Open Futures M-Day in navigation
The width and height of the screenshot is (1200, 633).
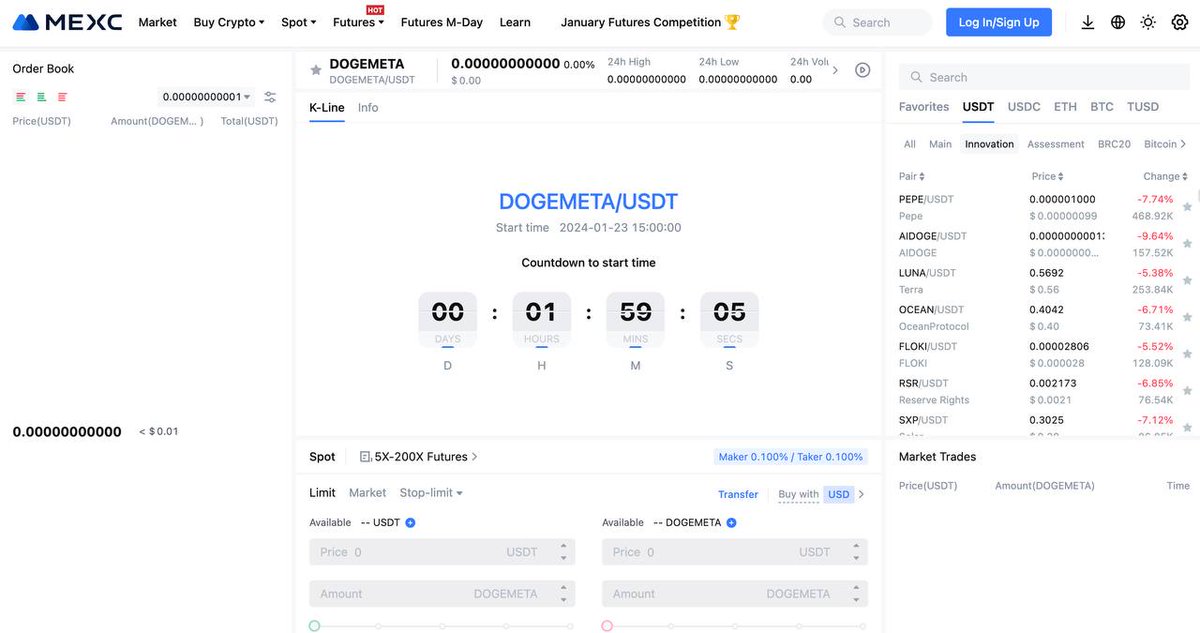coord(442,22)
